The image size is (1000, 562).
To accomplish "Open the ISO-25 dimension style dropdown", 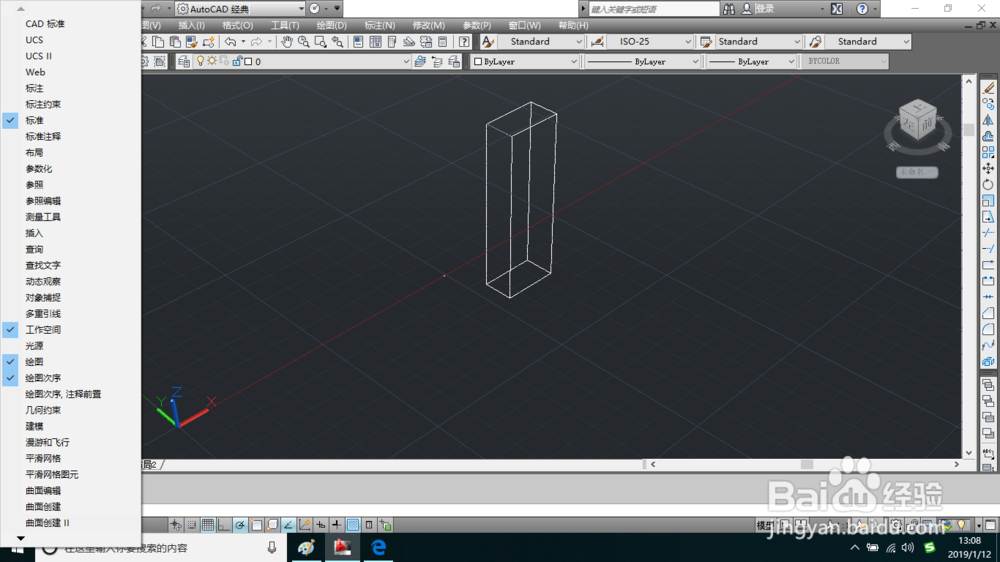I will [649, 41].
